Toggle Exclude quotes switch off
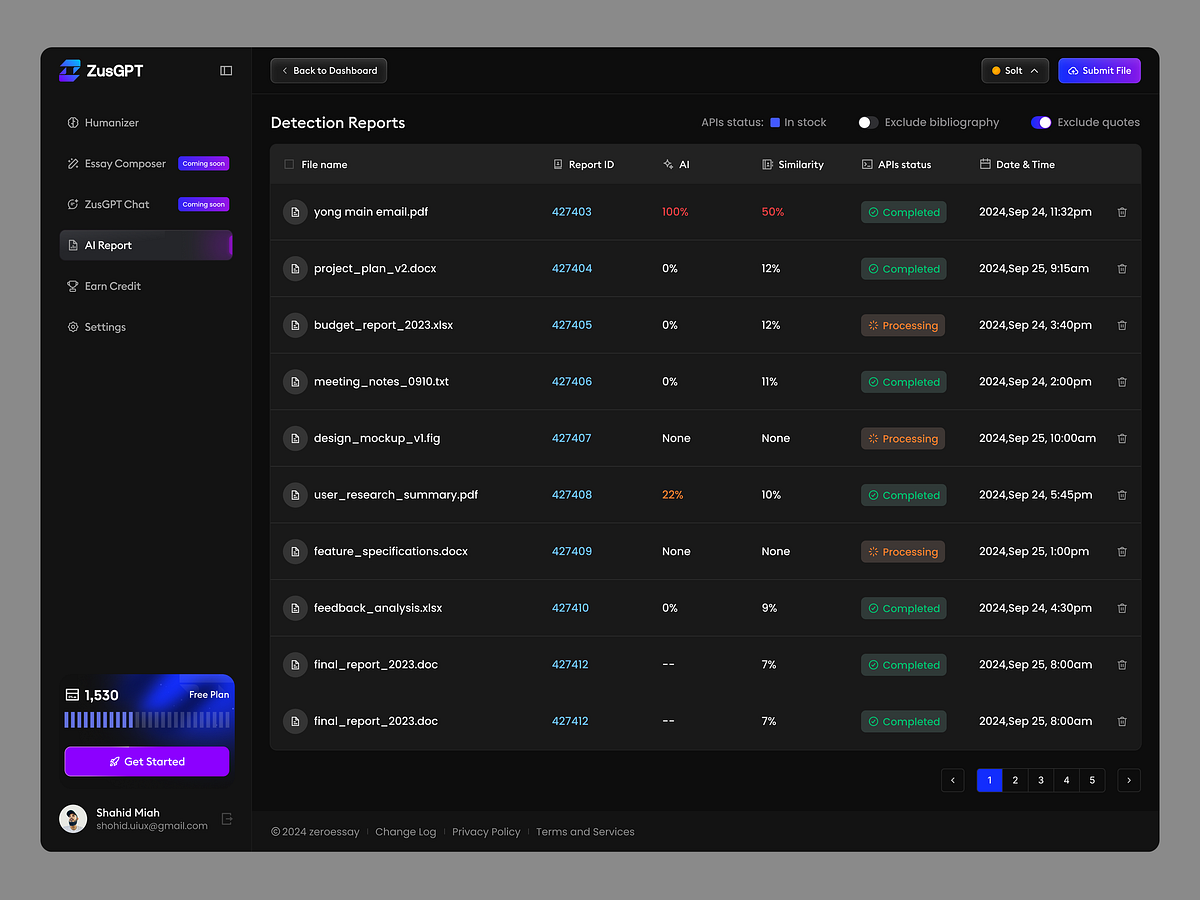This screenshot has width=1200, height=900. [x=1041, y=122]
